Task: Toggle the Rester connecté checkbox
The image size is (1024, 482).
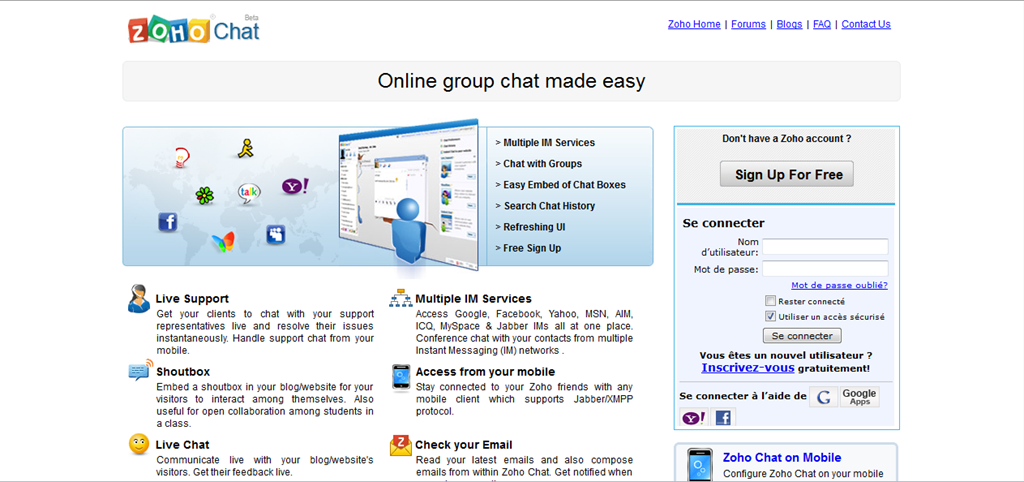Action: click(x=771, y=301)
